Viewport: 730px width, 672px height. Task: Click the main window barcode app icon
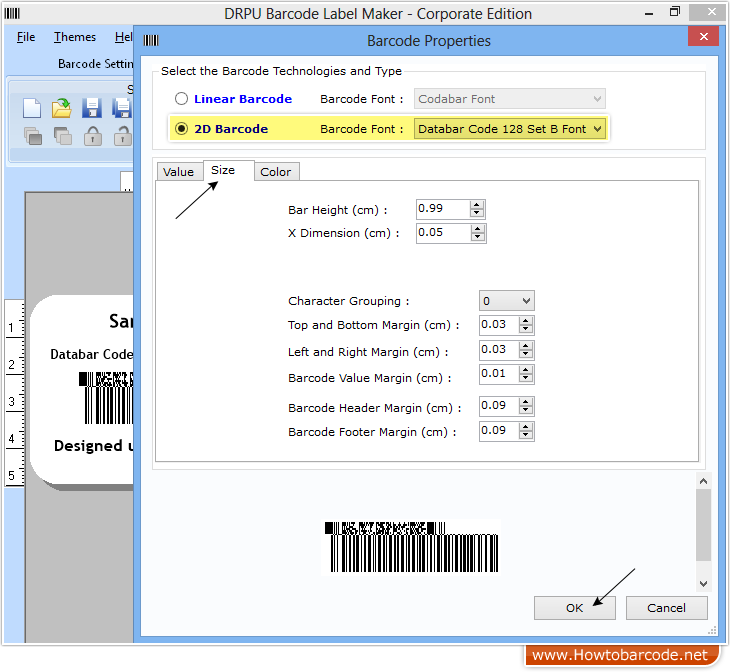coord(12,14)
